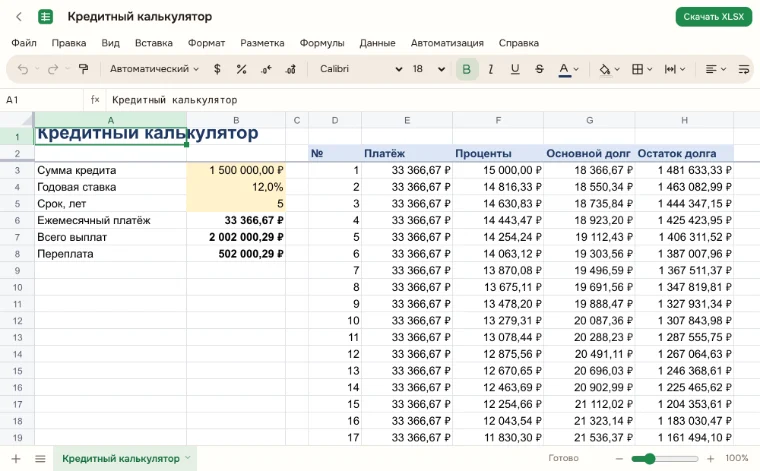Select row 7 header

pos(17,237)
